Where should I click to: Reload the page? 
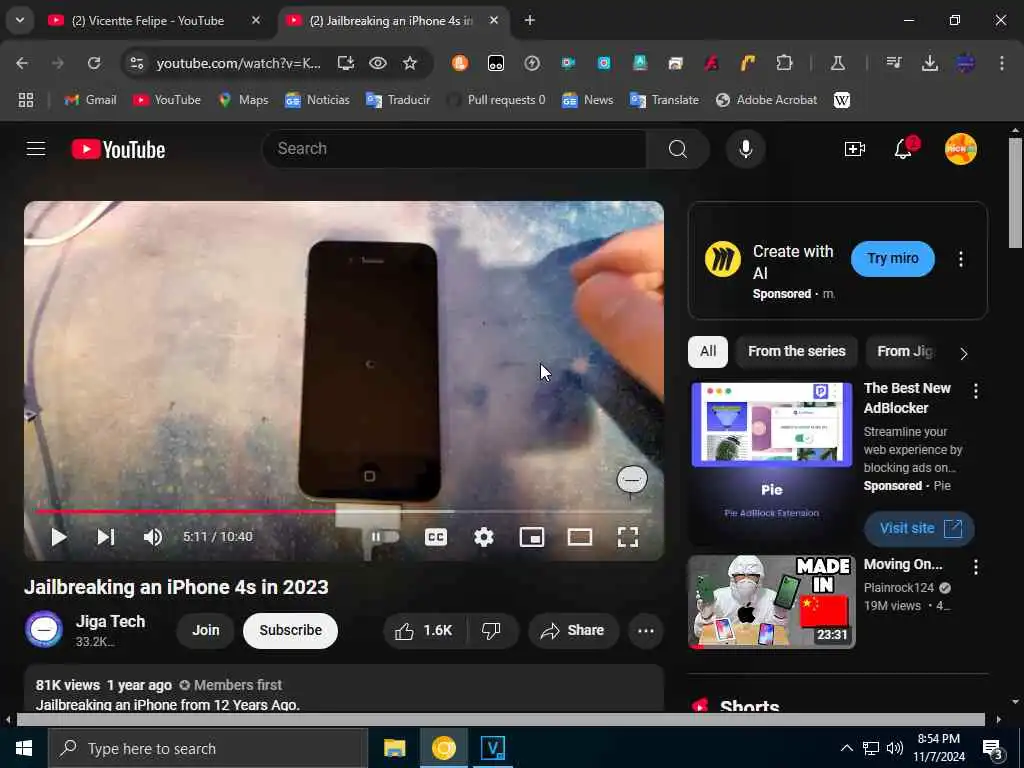(94, 63)
